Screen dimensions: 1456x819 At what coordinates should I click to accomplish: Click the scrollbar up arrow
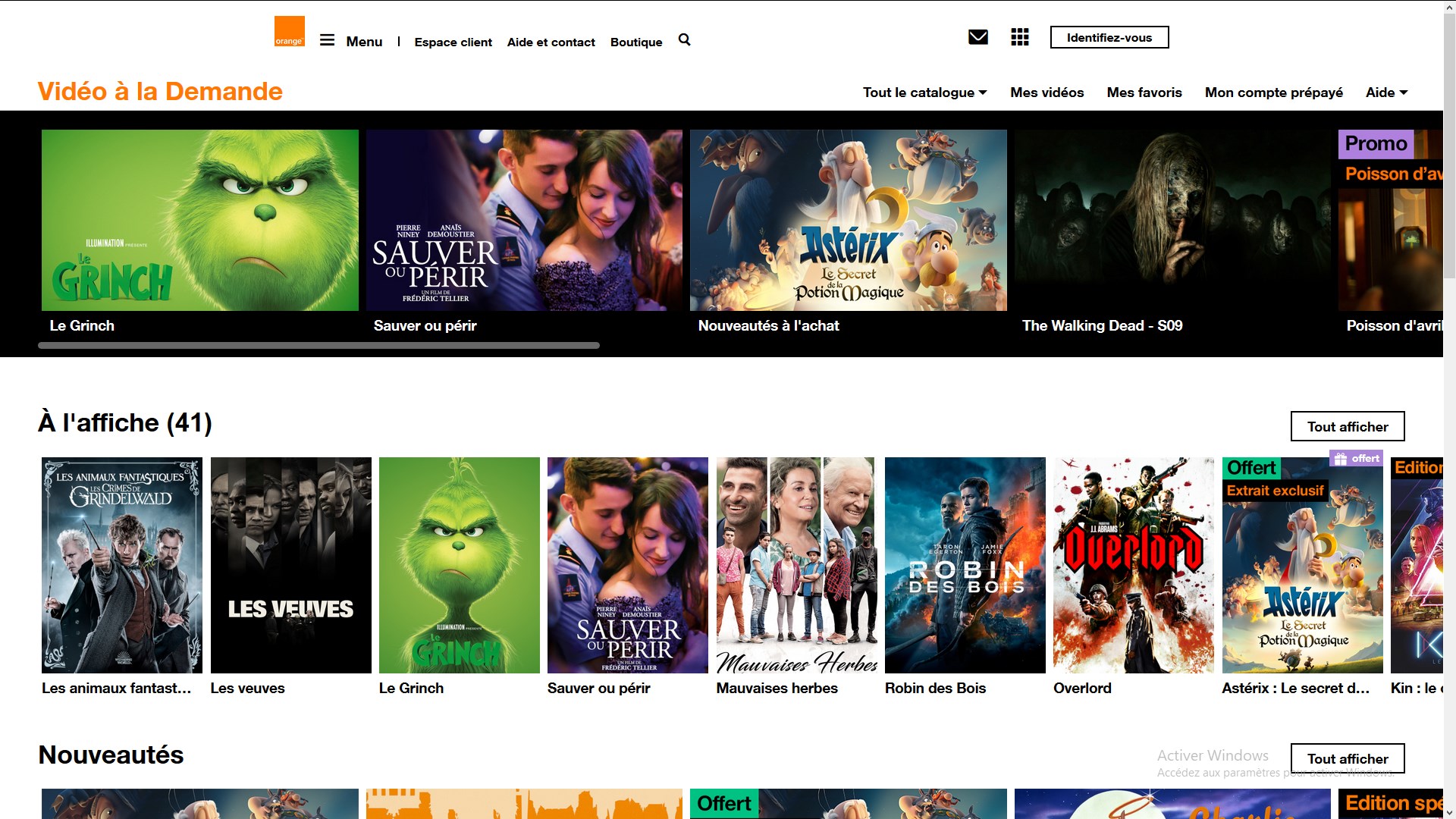[x=1449, y=7]
